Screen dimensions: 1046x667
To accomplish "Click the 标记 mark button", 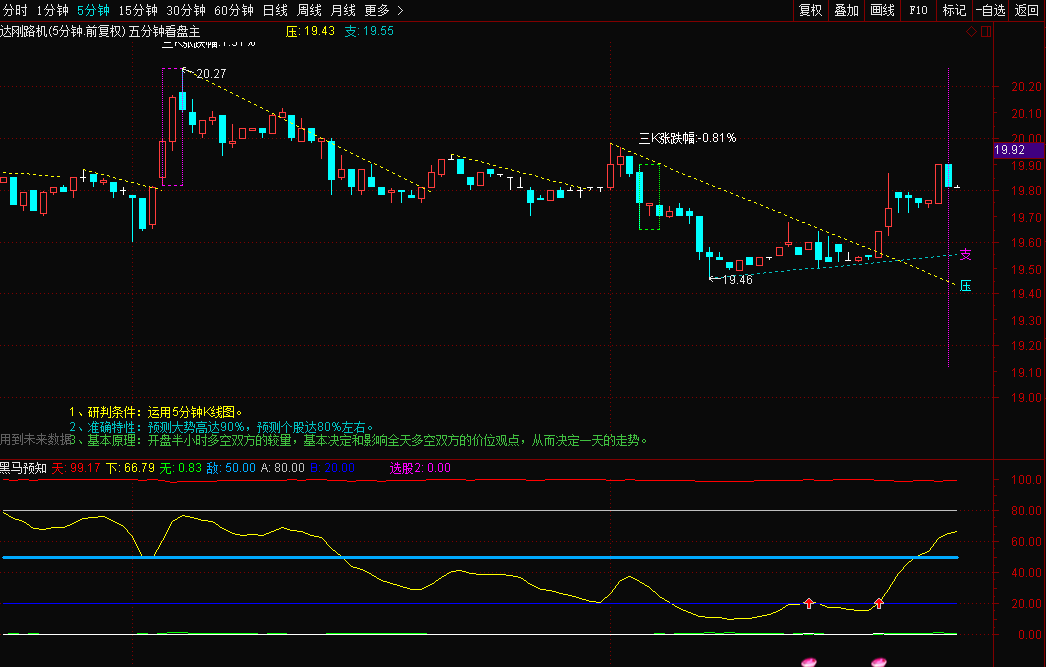I will (x=955, y=10).
